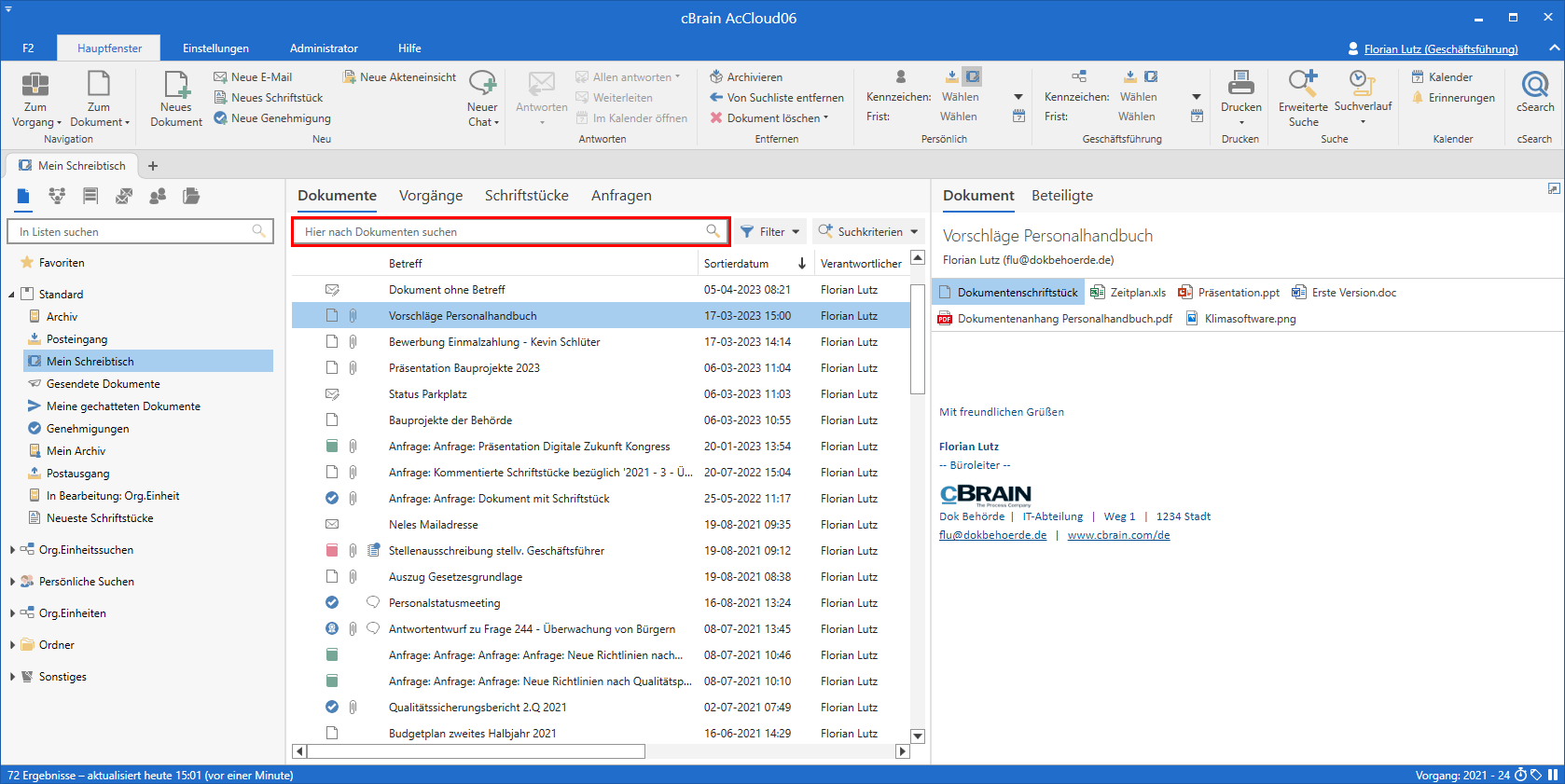Image resolution: width=1565 pixels, height=784 pixels.
Task: Expand the Org.Einheitssuchen tree node
Action: 12,550
